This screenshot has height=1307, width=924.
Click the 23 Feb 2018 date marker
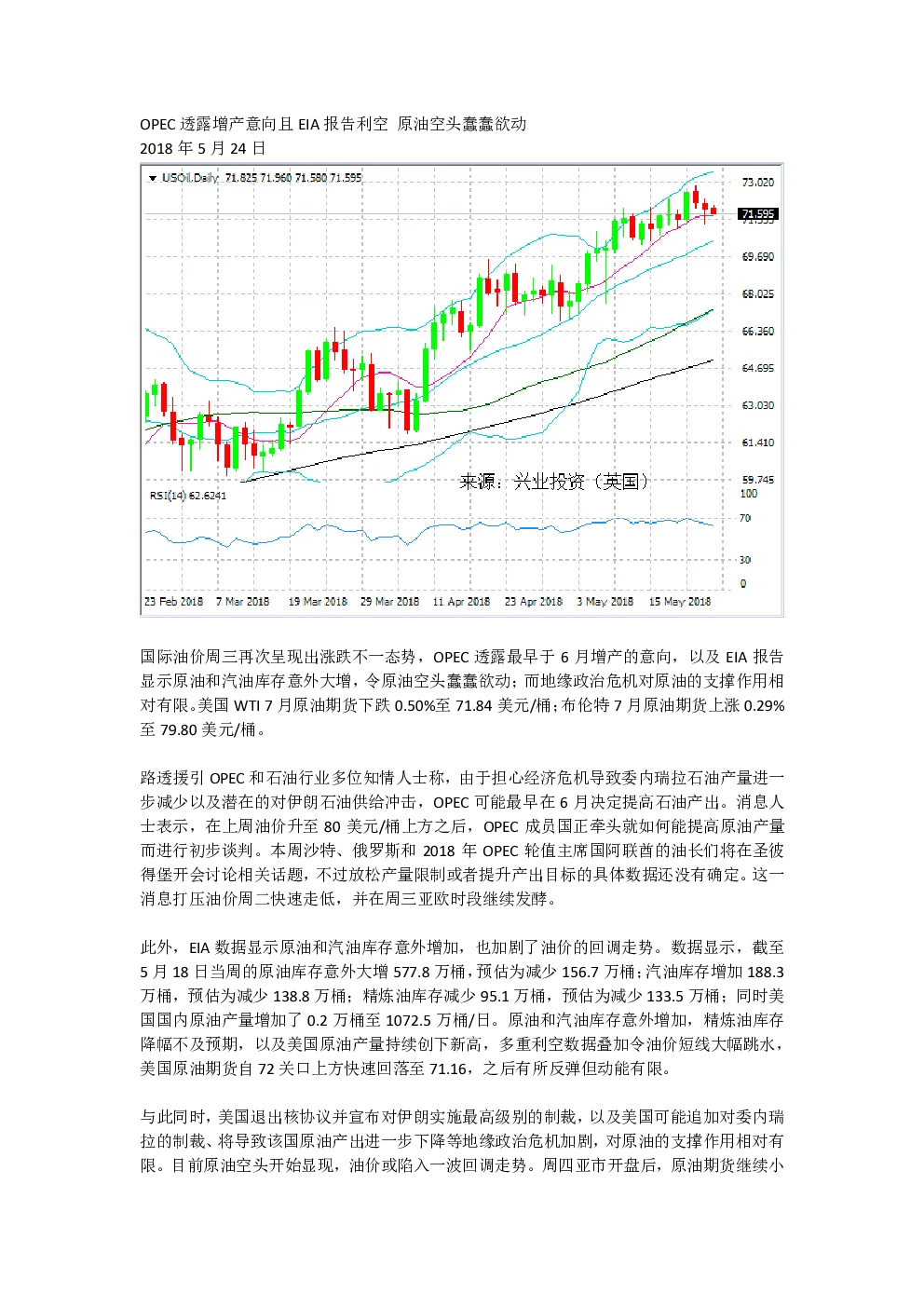(x=173, y=602)
